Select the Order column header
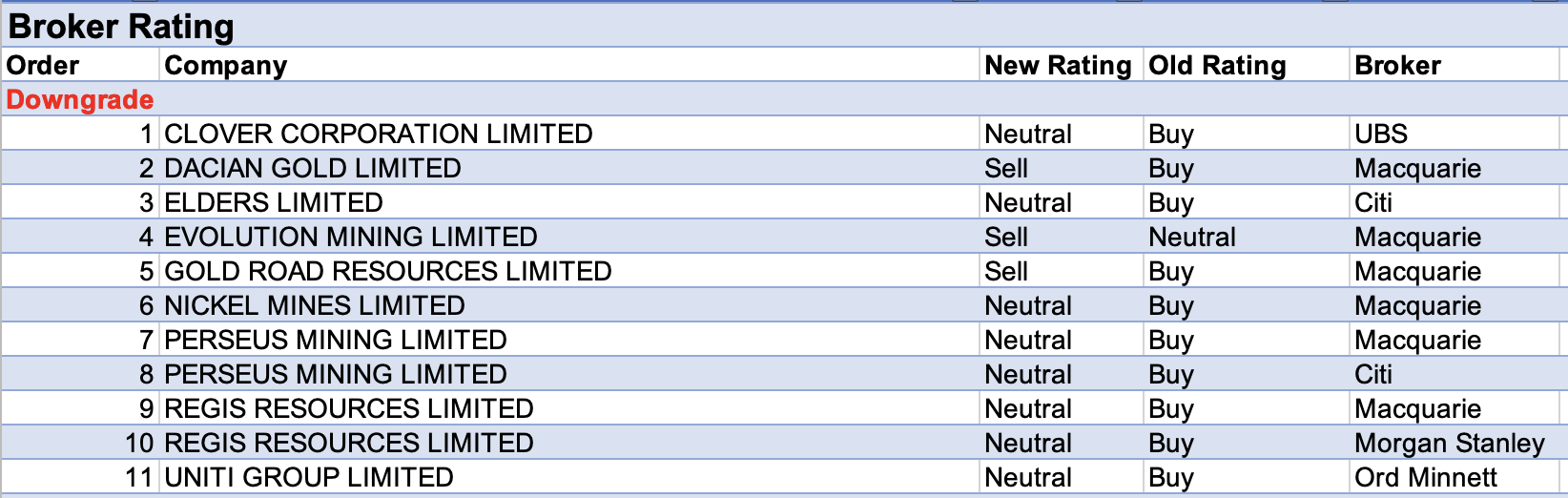Viewport: 1568px width, 498px height. (43, 65)
